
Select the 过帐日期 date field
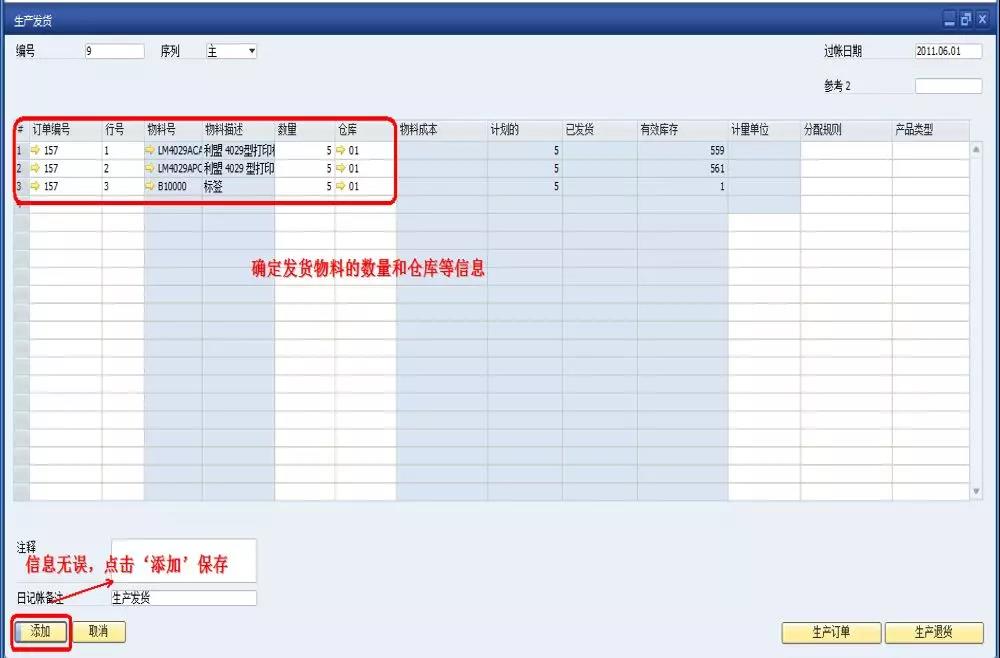tap(947, 52)
